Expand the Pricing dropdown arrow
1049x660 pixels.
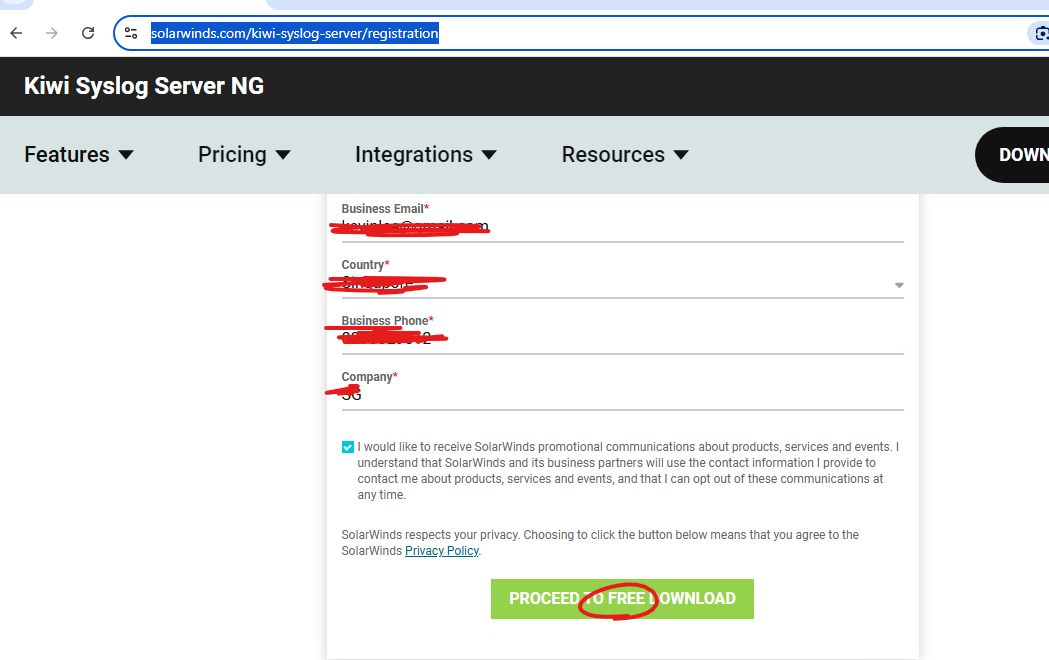pyautogui.click(x=283, y=155)
